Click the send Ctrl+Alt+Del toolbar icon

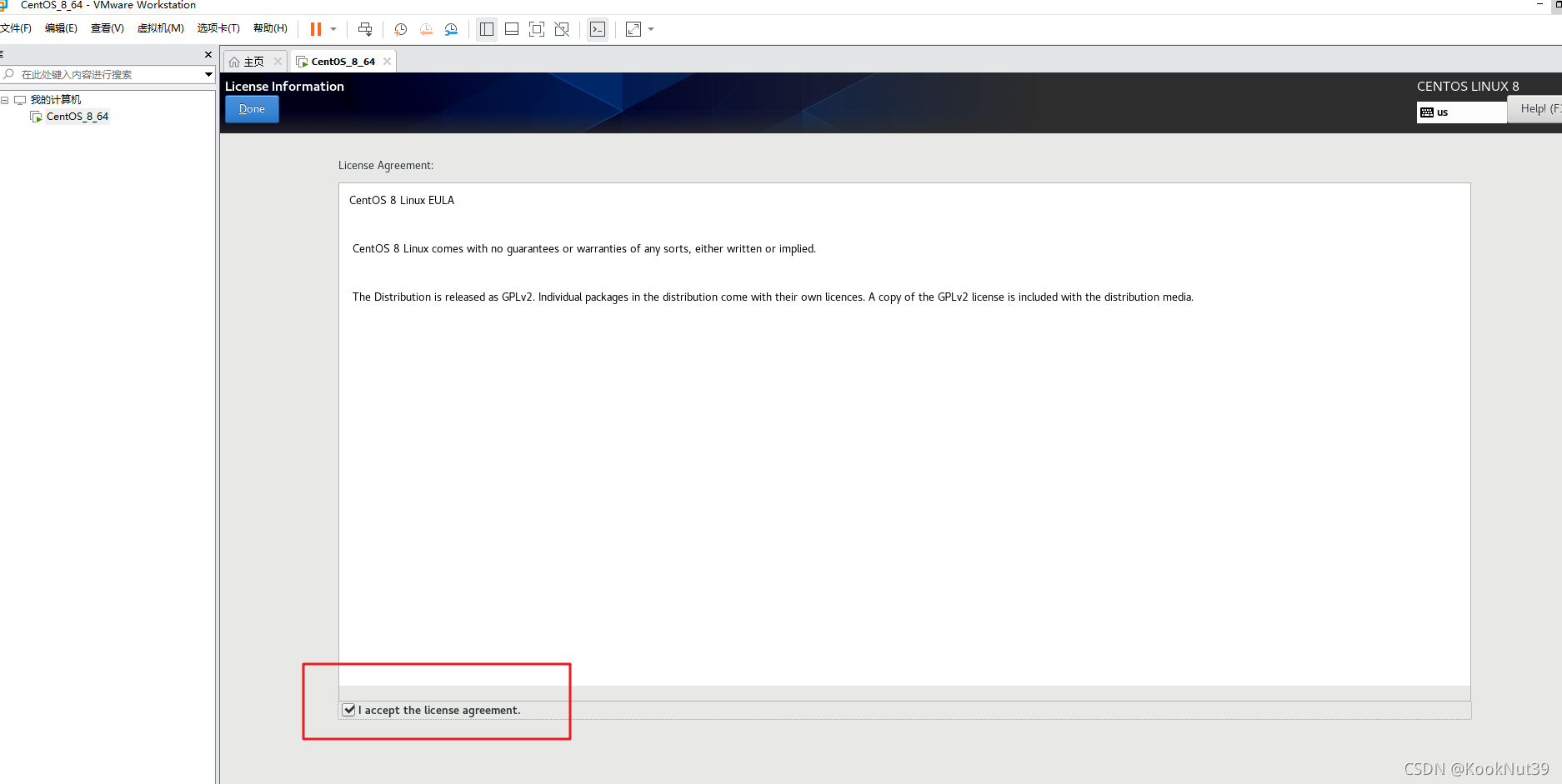[365, 29]
